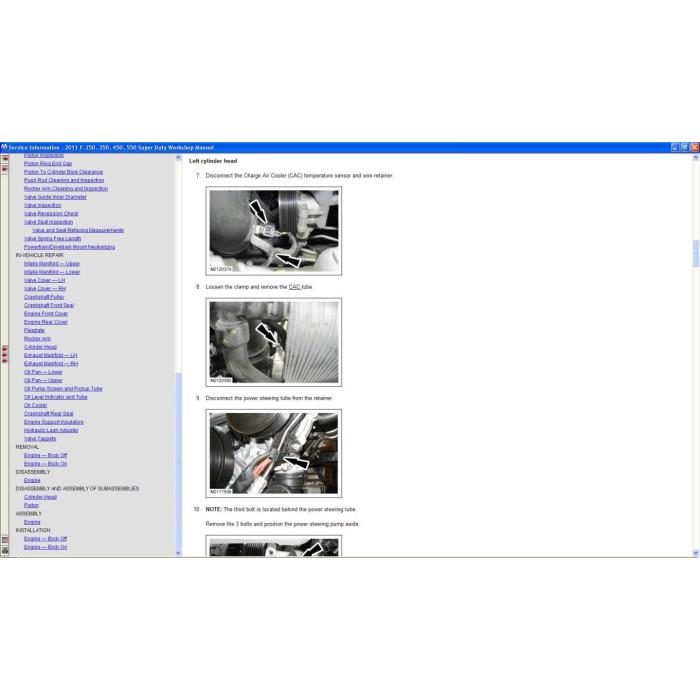This screenshot has width=700, height=700.
Task: Click the main content scrollbar thumb
Action: pos(696,254)
